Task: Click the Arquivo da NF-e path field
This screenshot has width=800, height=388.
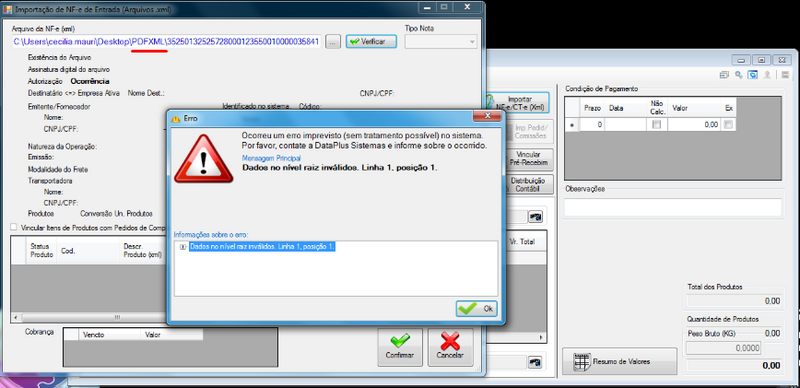Action: click(x=166, y=42)
